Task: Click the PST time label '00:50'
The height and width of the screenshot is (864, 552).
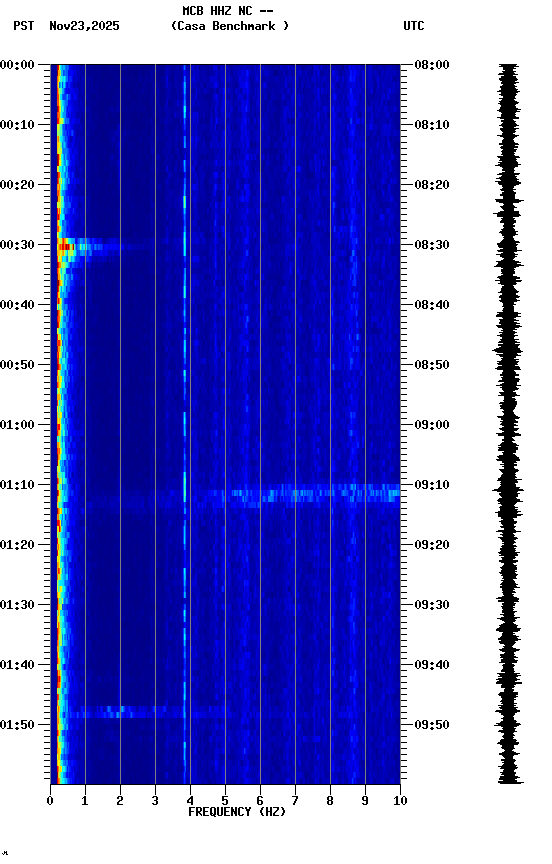Action: [17, 365]
